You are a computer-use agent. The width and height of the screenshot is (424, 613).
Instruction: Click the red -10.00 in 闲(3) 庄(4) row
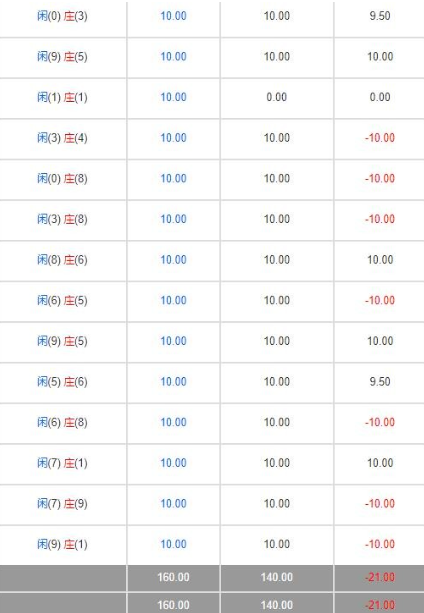pyautogui.click(x=380, y=138)
